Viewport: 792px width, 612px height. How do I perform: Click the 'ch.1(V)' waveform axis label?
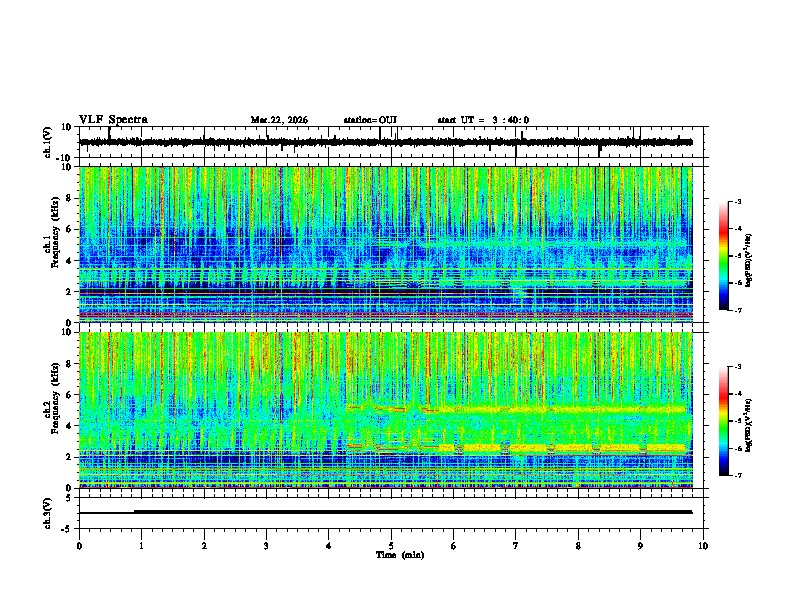point(48,142)
